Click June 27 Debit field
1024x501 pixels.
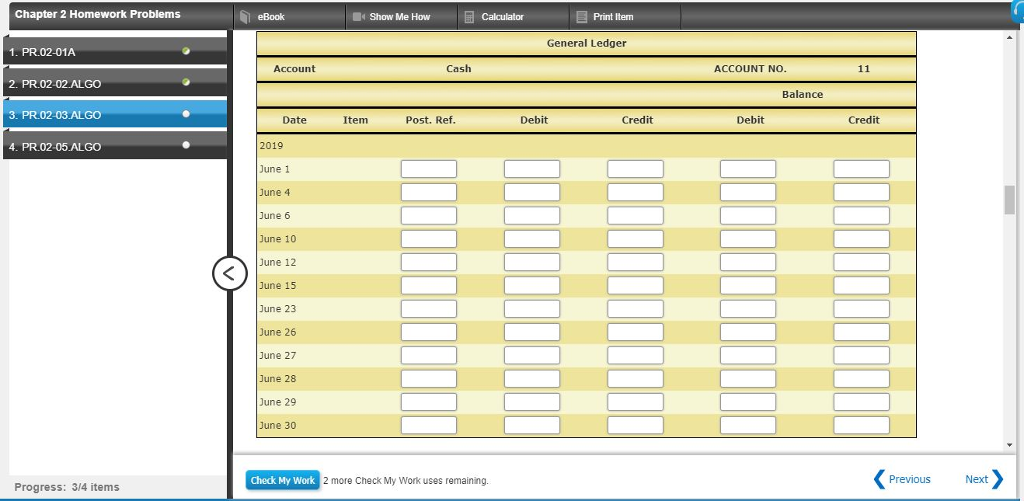coord(532,355)
